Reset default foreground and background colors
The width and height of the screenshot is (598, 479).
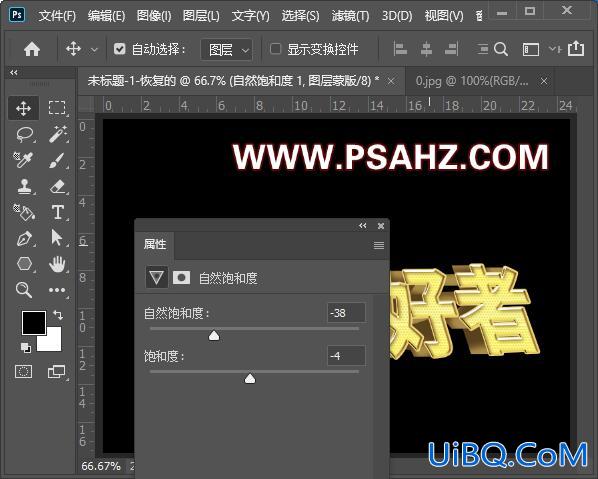point(26,347)
